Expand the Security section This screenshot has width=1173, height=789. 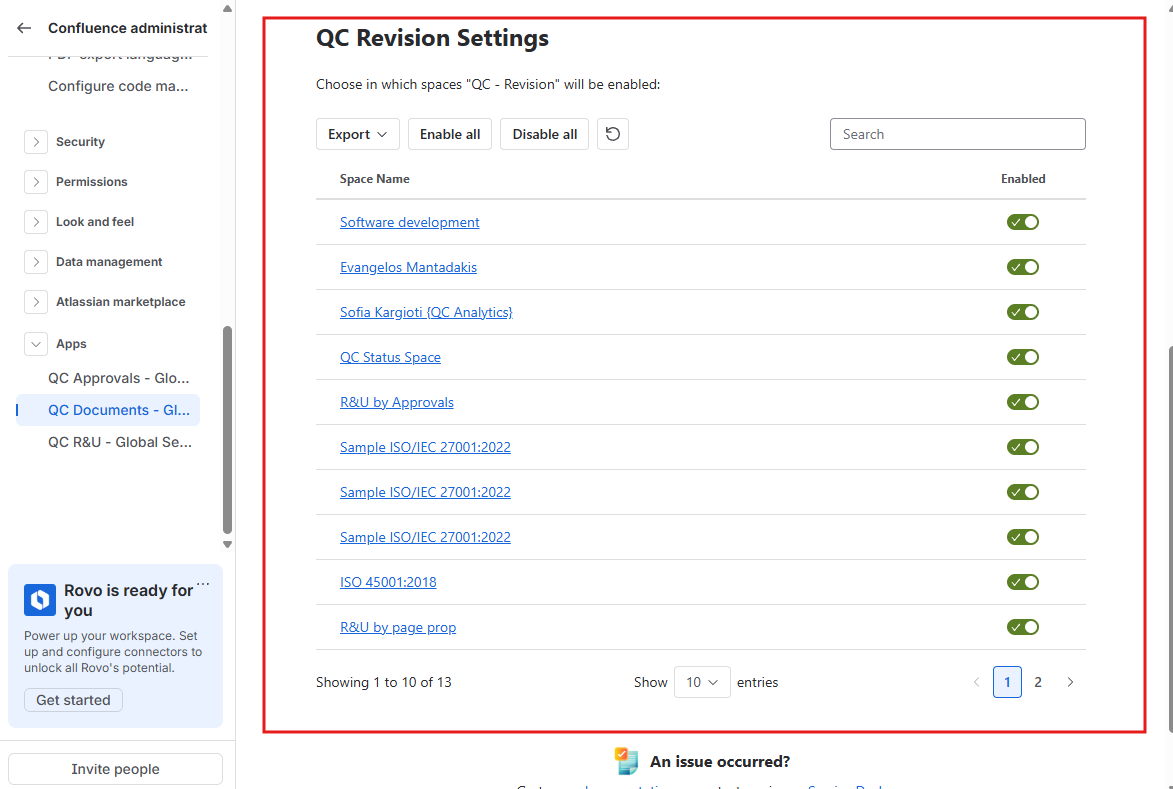click(x=36, y=141)
